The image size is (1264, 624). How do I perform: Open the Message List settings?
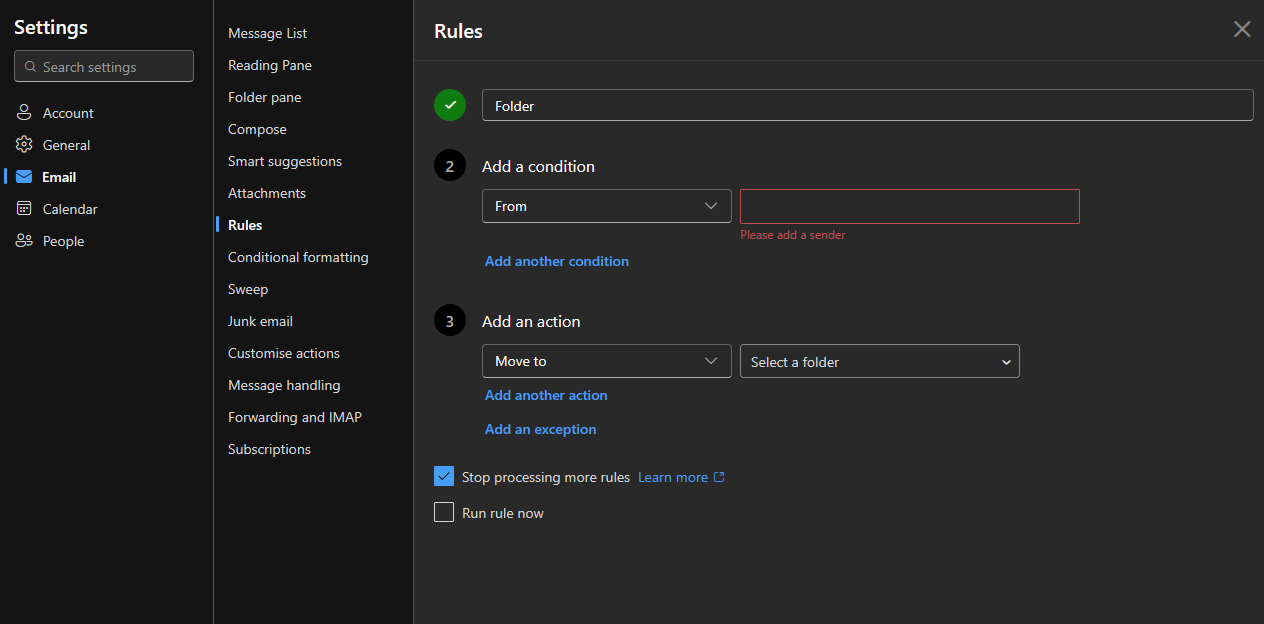tap(268, 33)
